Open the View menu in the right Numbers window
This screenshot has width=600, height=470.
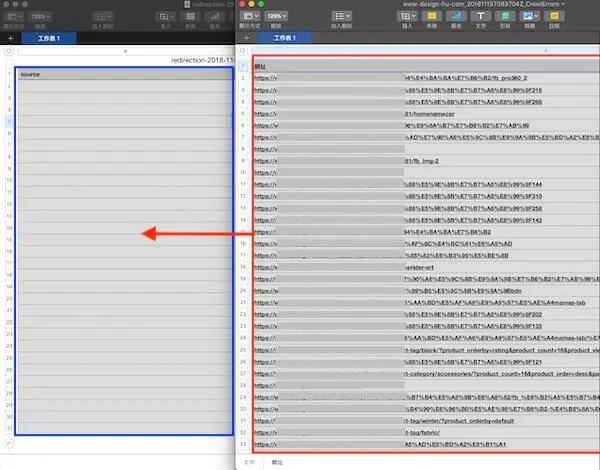tap(250, 16)
